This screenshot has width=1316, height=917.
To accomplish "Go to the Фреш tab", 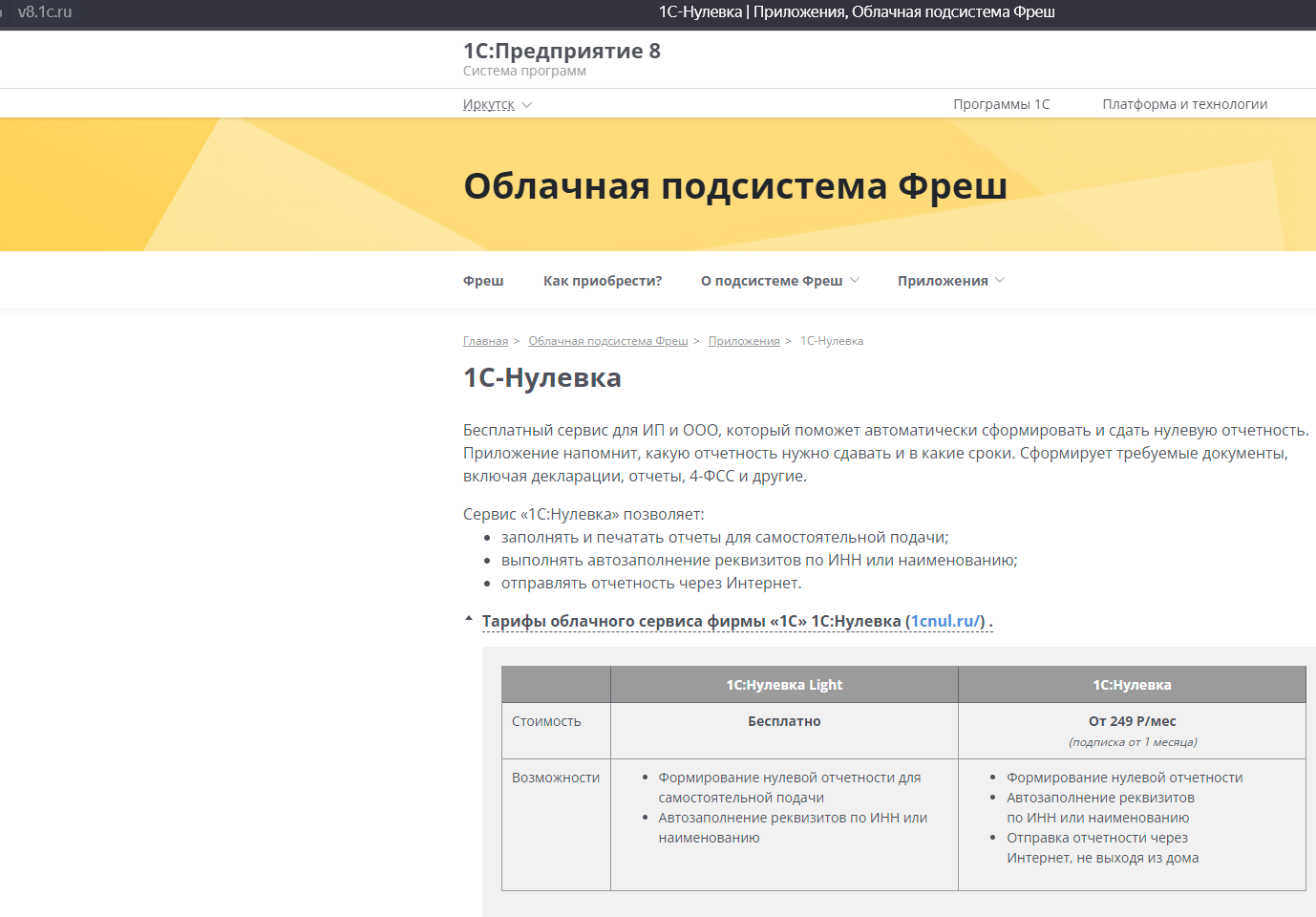I will 483,281.
